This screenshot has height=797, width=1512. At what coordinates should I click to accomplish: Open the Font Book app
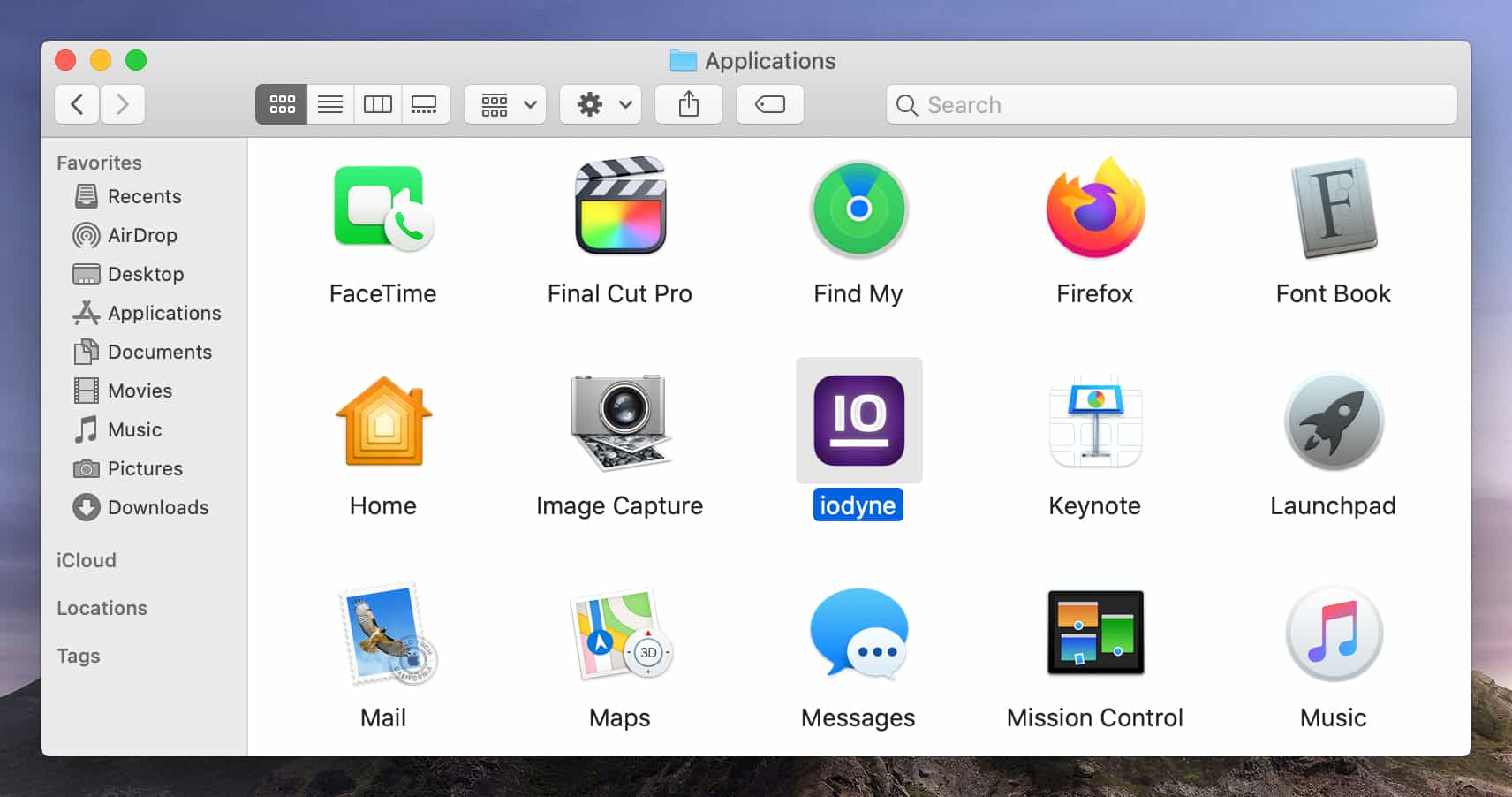coord(1334,209)
